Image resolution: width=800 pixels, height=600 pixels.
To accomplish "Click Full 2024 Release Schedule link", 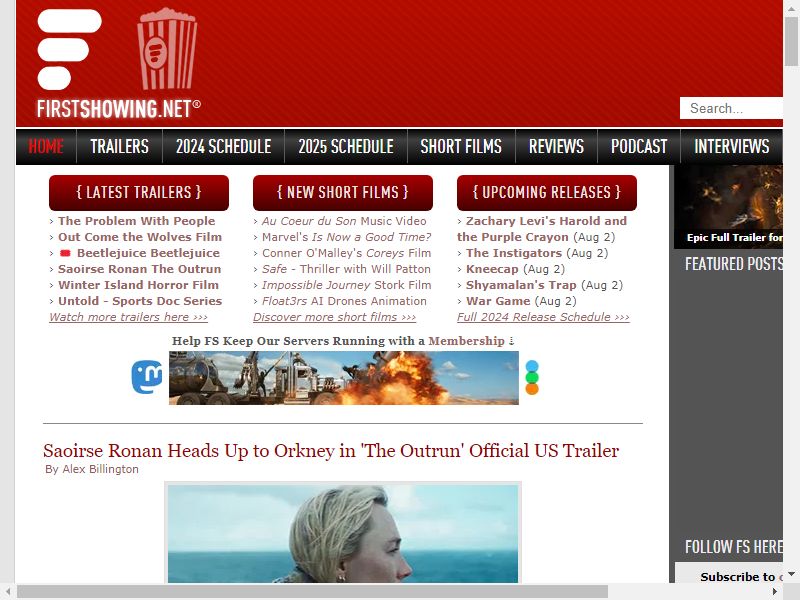I will [543, 317].
